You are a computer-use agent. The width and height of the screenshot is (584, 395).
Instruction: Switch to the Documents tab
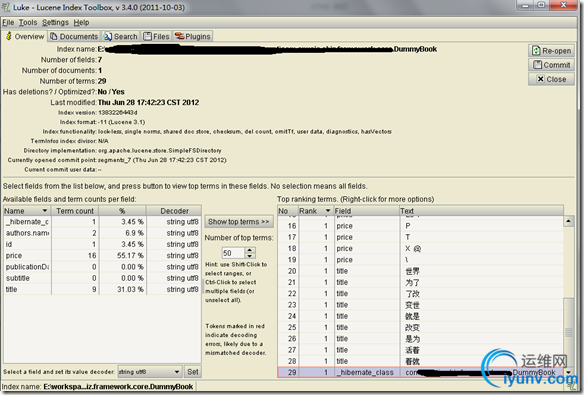74,36
